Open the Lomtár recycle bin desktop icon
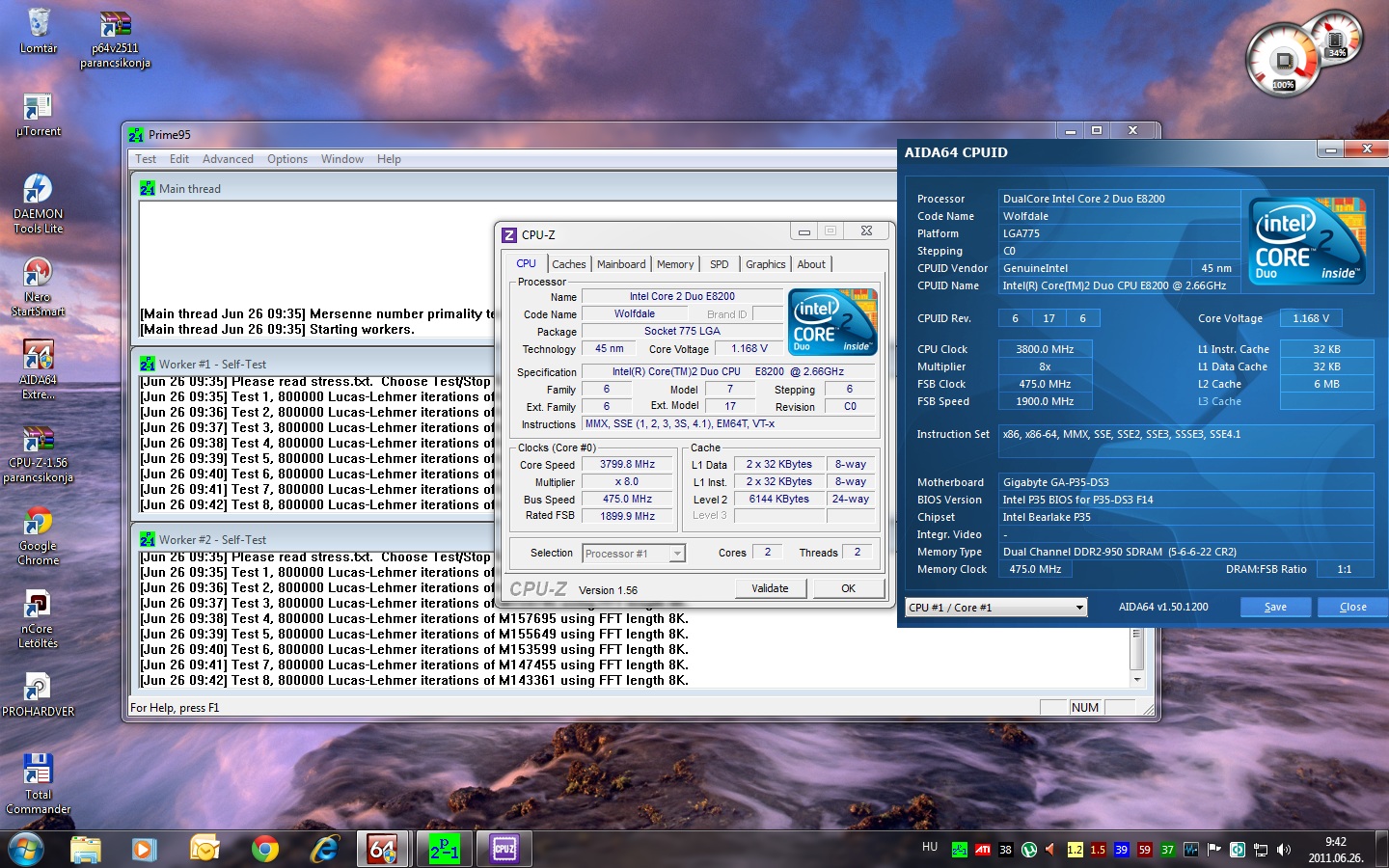 [x=39, y=31]
